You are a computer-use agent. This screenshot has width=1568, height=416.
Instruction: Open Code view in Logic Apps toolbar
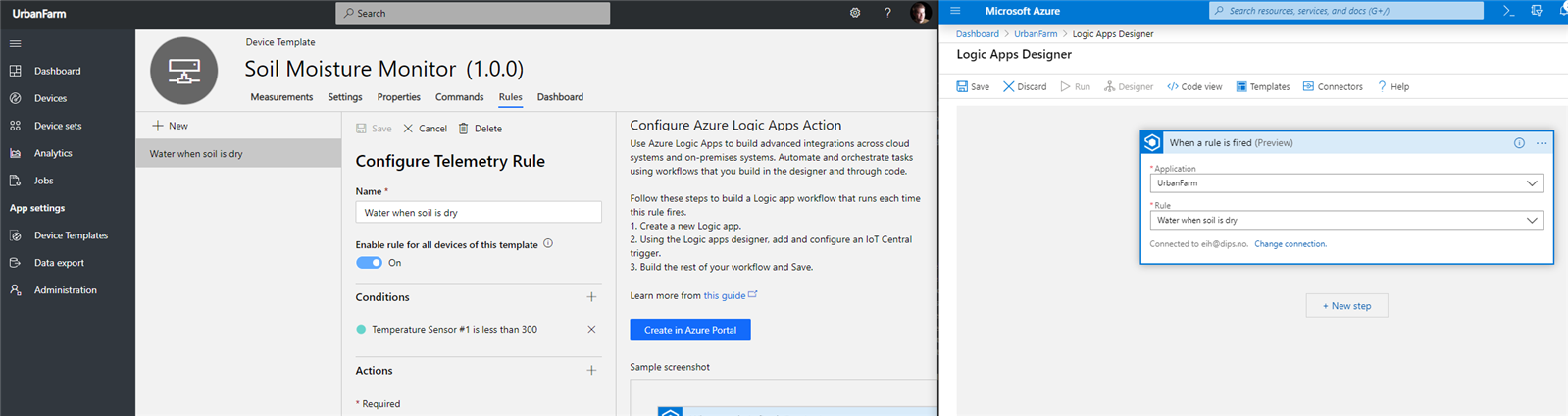click(1193, 87)
